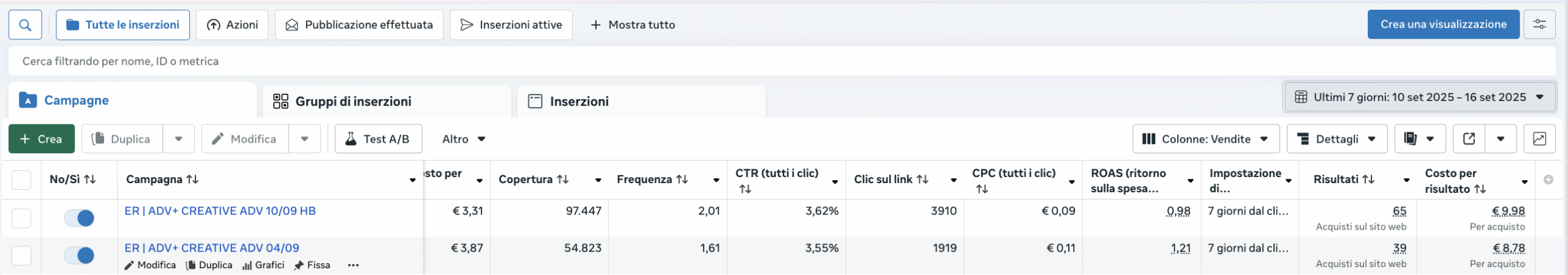Open the charts panel icon
1568x275 pixels.
click(1539, 139)
